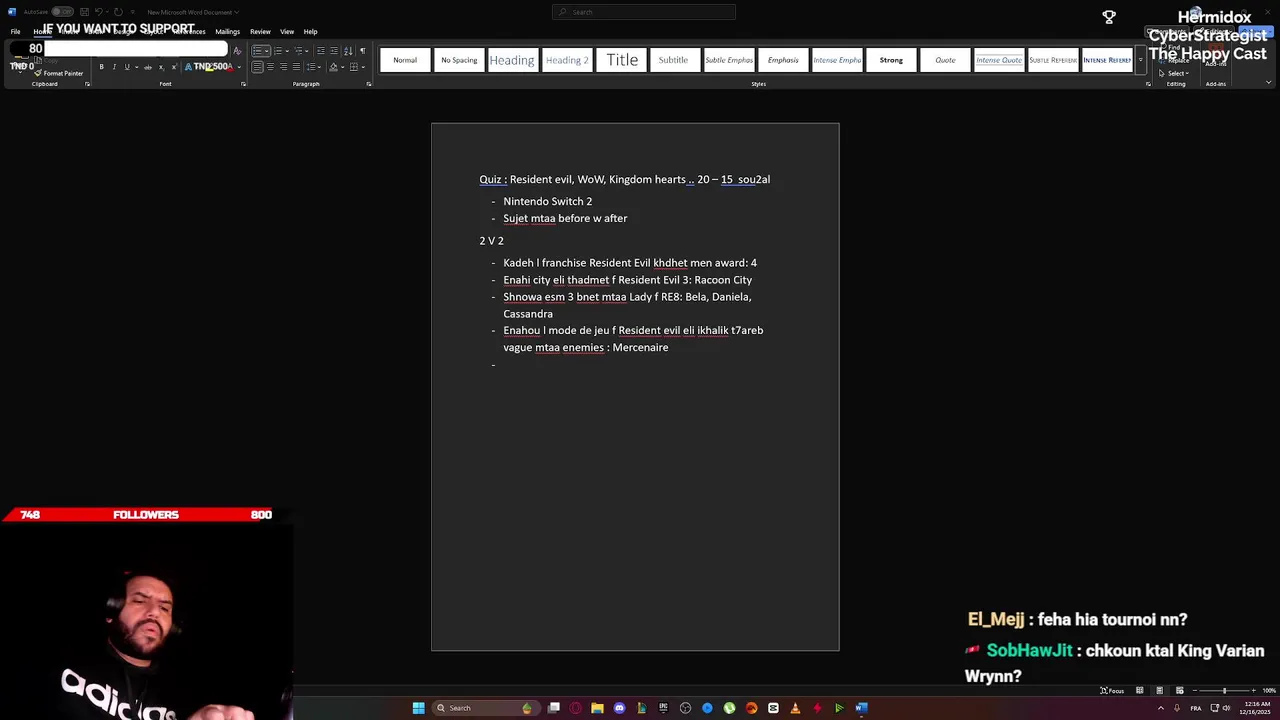Open the Customize Quick Access Toolbar dropdown
The image size is (1280, 720).
click(x=133, y=12)
